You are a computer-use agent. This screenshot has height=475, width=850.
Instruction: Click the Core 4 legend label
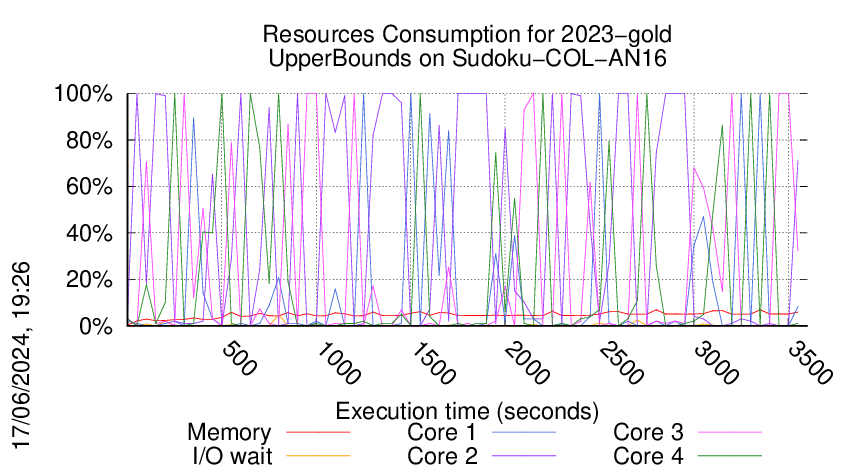click(x=648, y=456)
